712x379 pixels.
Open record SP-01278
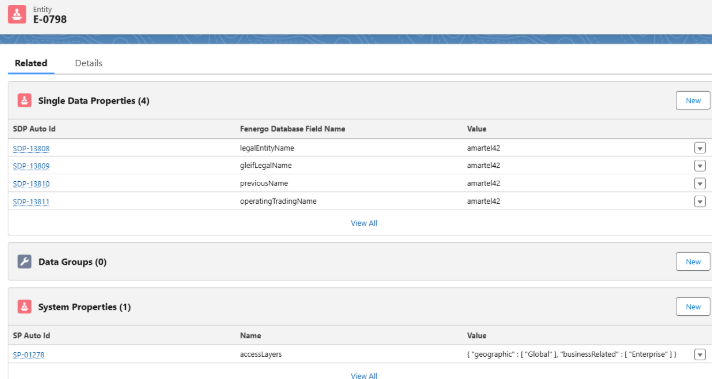[x=29, y=355]
